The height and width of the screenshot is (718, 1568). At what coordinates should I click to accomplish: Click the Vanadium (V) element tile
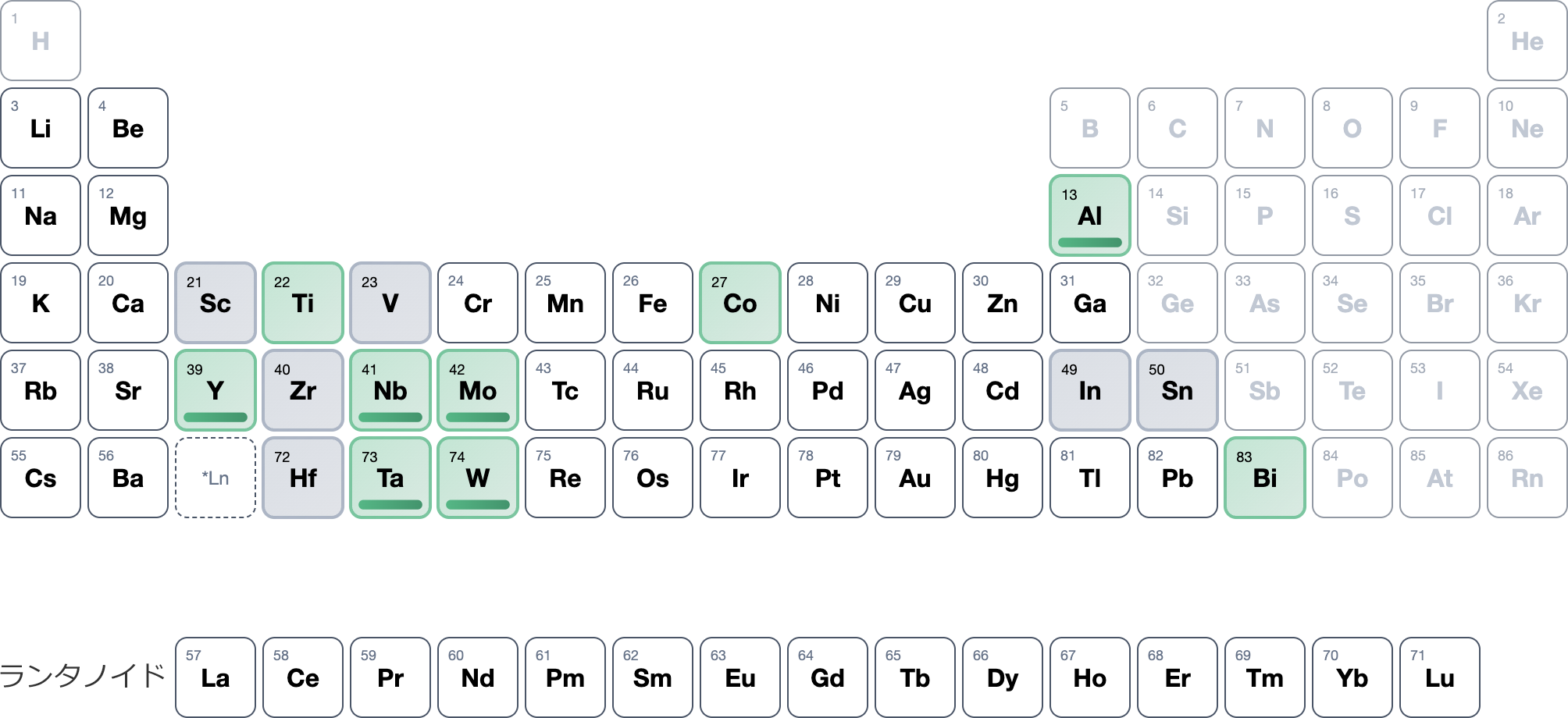(390, 303)
